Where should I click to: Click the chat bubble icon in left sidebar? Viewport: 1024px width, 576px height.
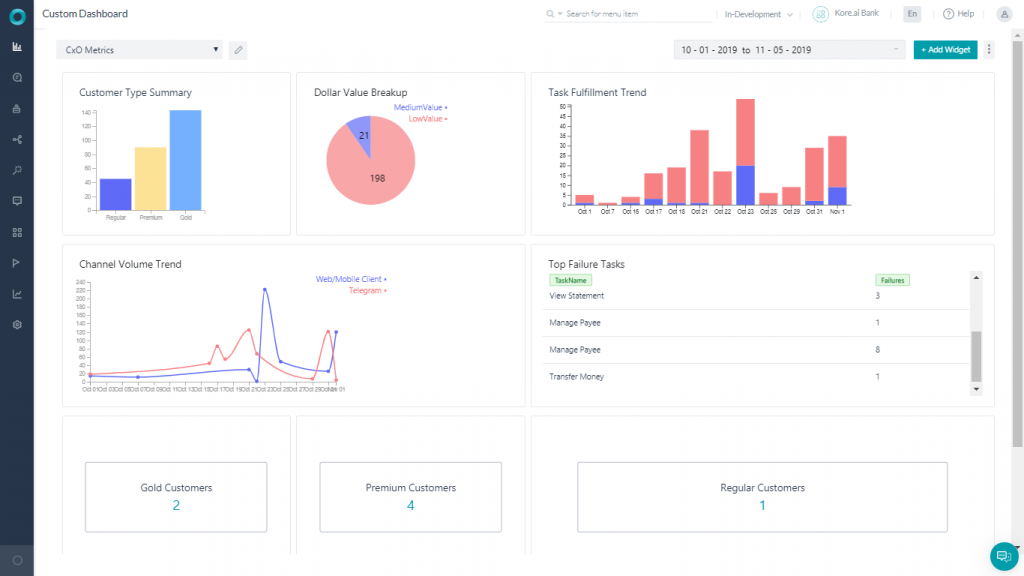point(15,201)
